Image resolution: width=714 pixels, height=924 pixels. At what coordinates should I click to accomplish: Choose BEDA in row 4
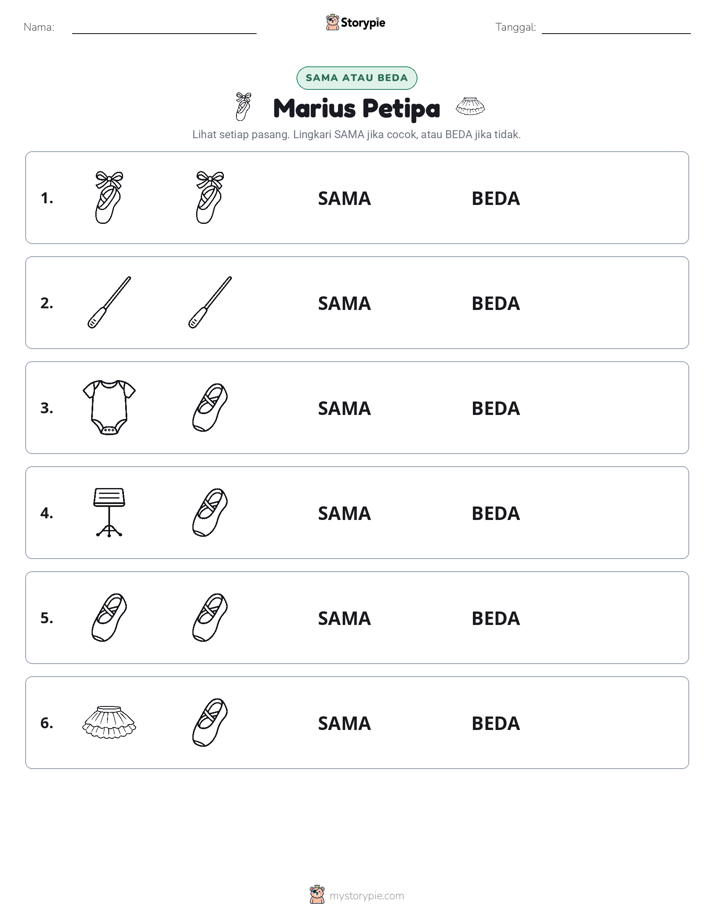click(x=495, y=513)
